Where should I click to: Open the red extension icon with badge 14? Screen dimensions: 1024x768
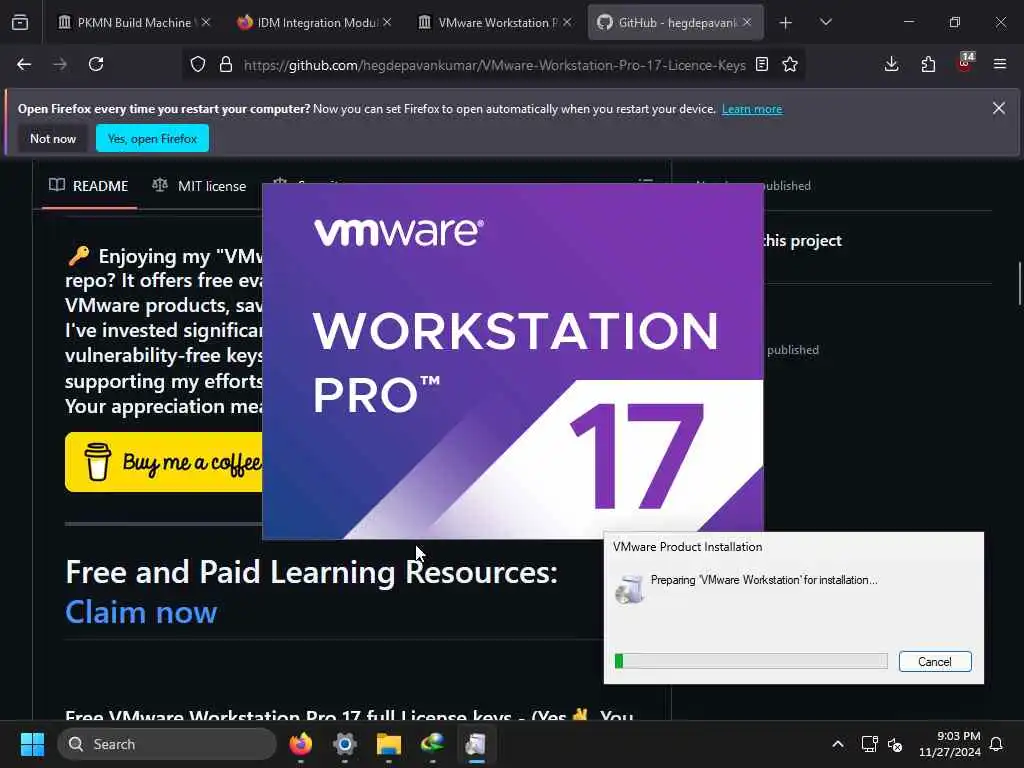[965, 63]
